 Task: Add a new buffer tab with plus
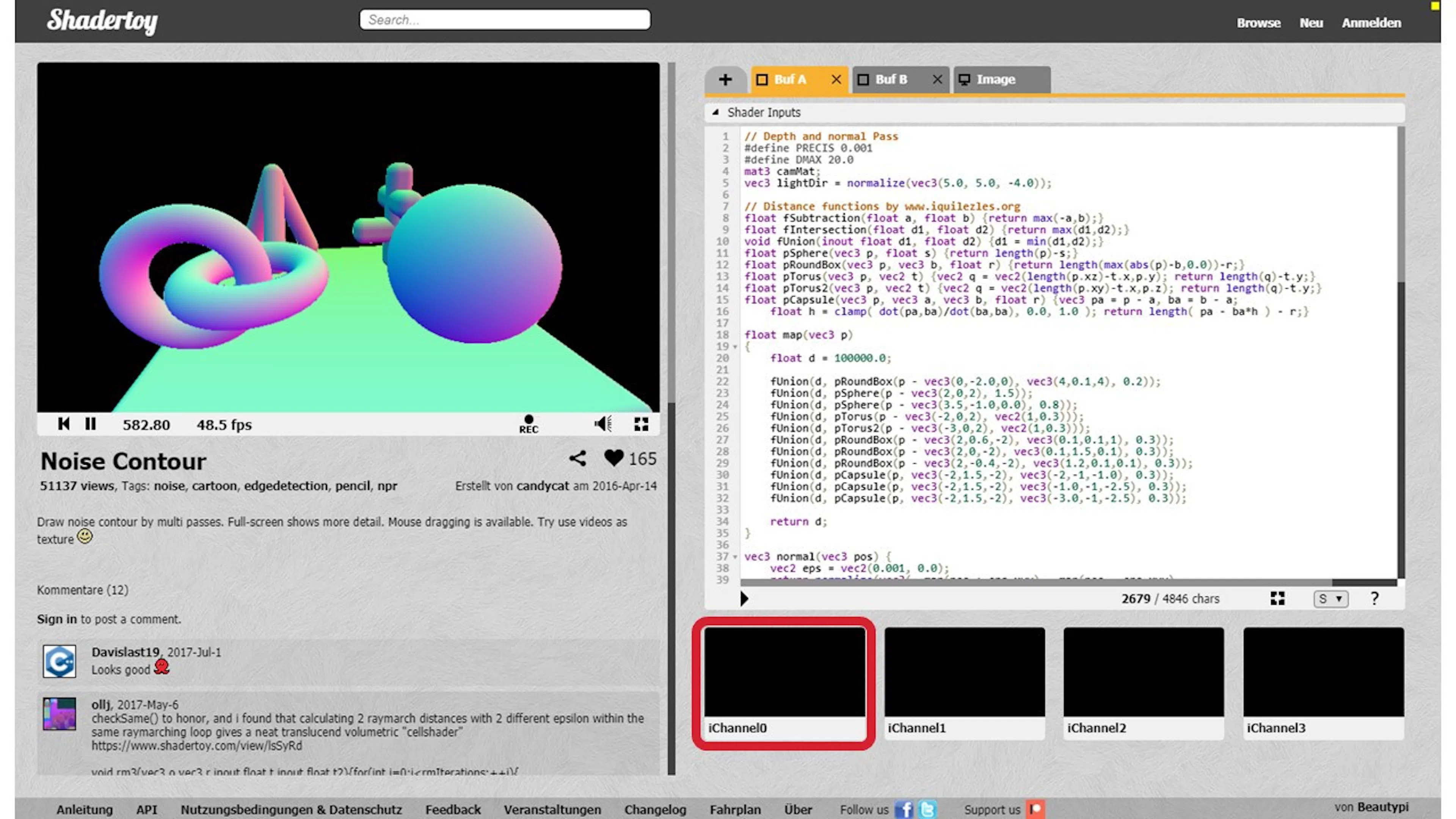pos(725,80)
